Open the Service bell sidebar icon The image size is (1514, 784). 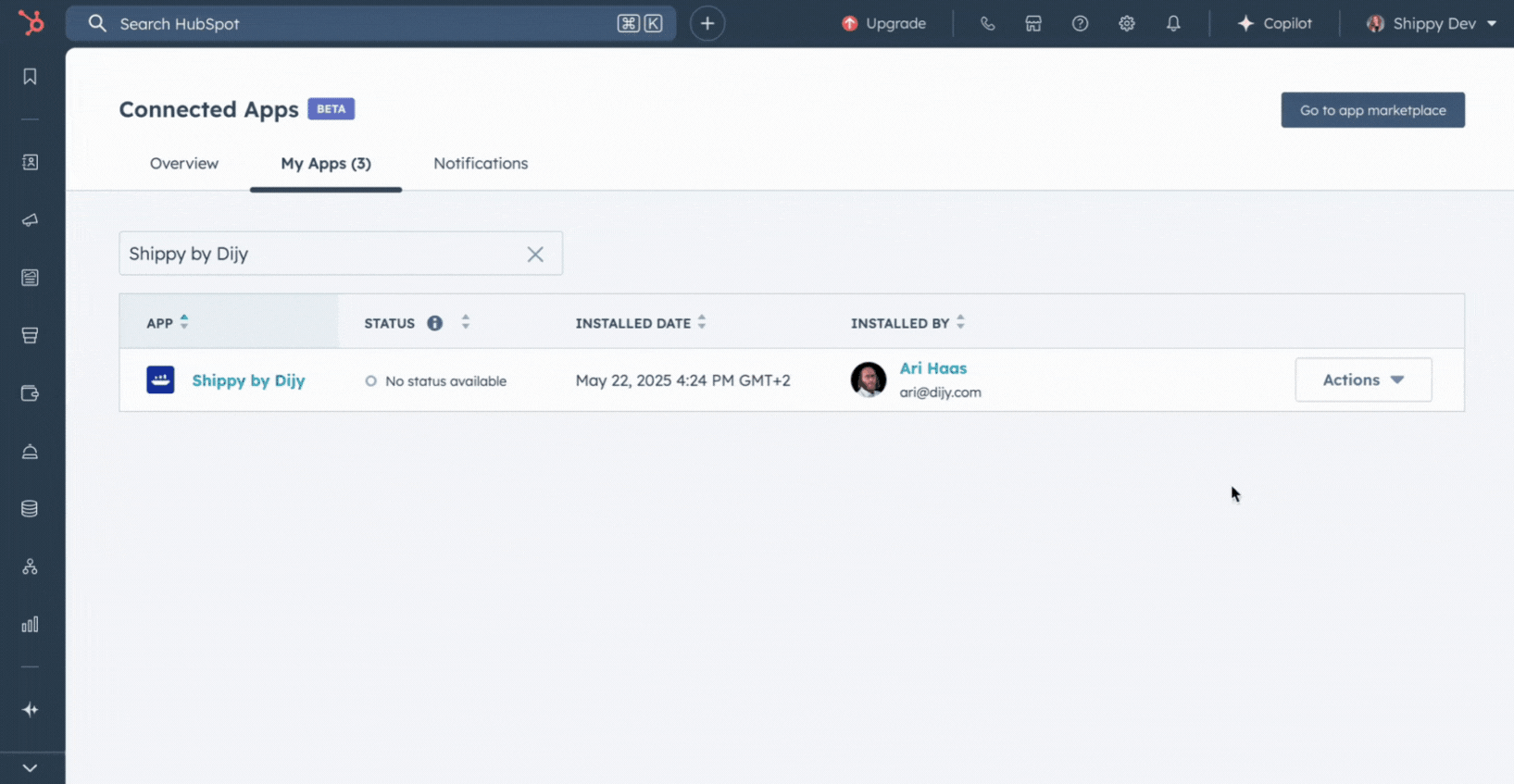click(x=30, y=452)
